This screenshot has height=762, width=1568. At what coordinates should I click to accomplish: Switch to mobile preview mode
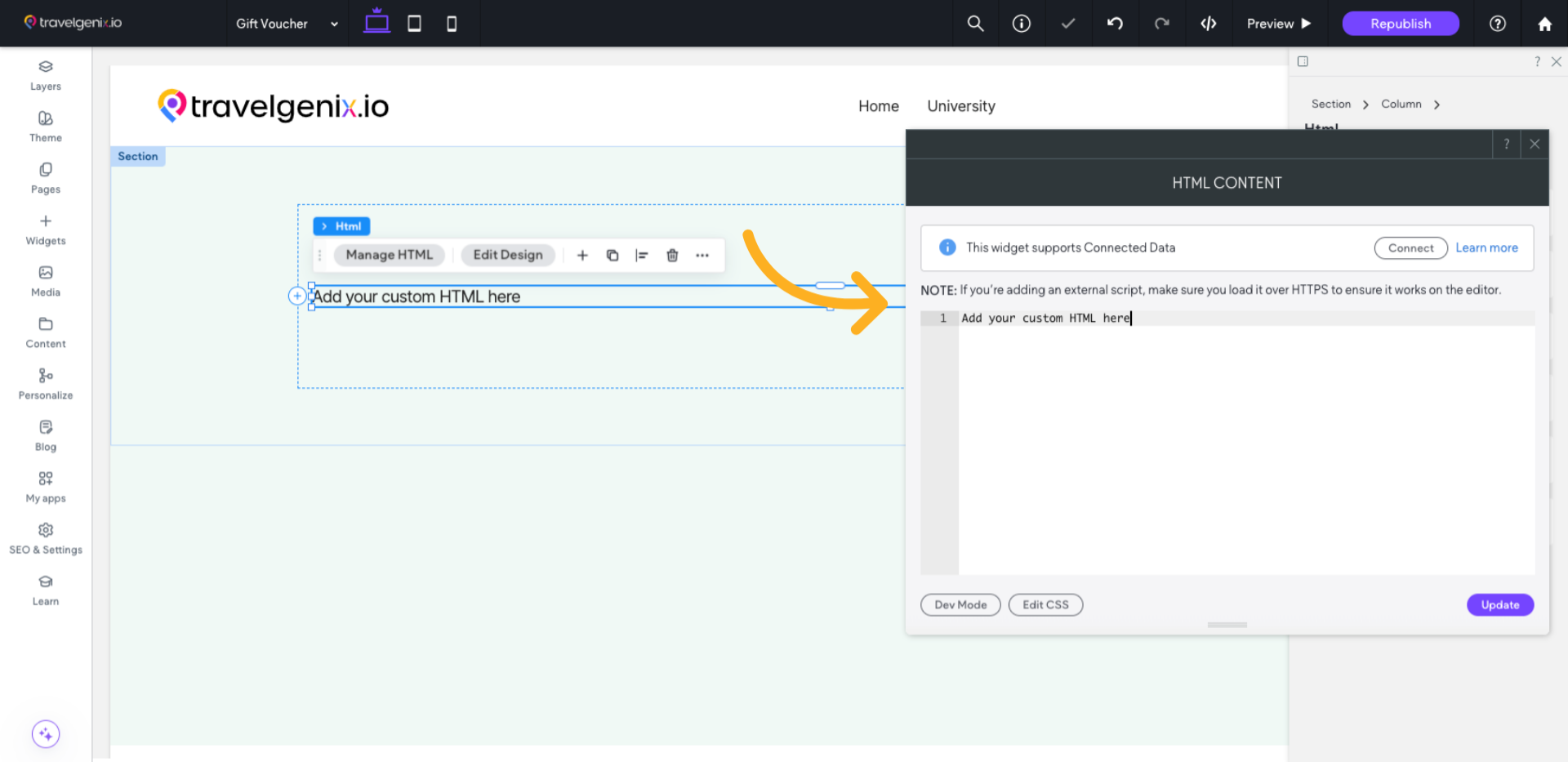[452, 23]
